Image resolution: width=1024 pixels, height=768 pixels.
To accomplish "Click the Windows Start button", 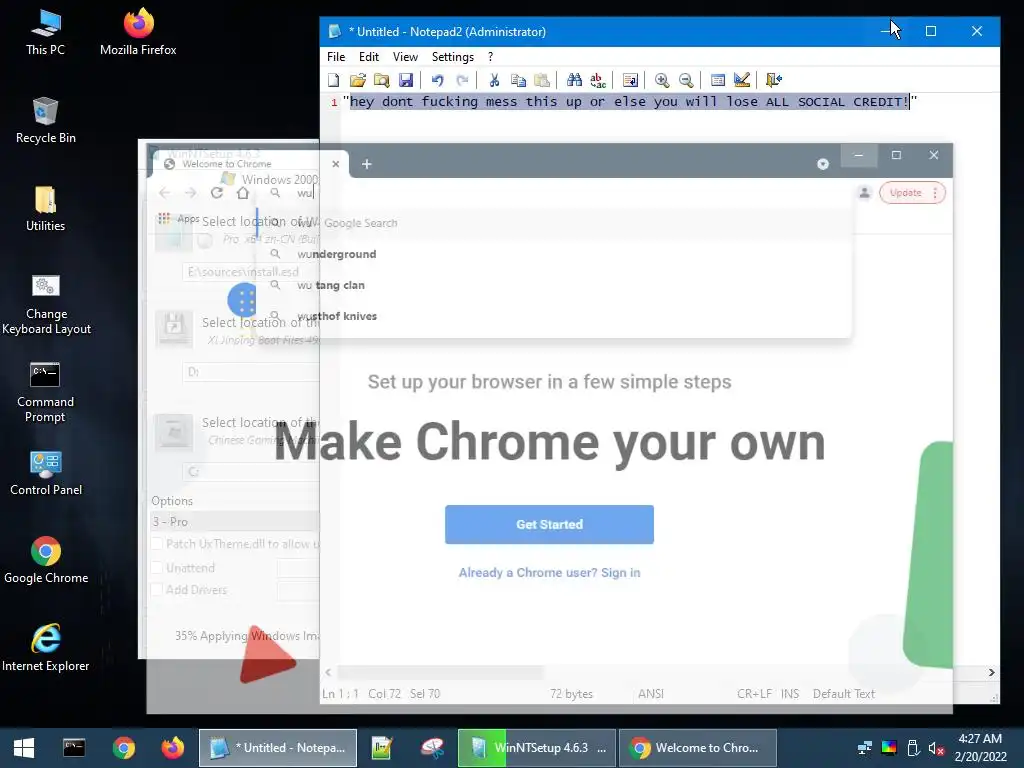I will [x=24, y=748].
